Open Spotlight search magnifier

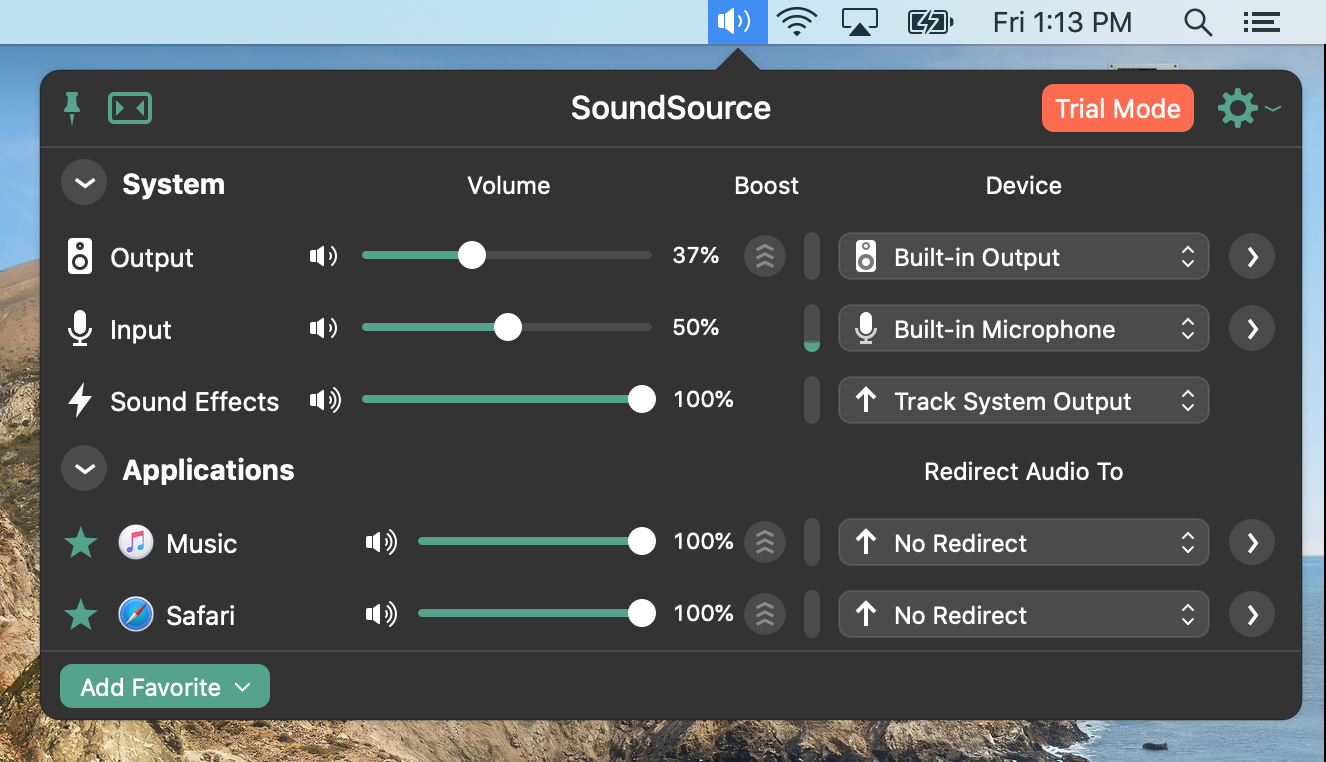(1198, 22)
